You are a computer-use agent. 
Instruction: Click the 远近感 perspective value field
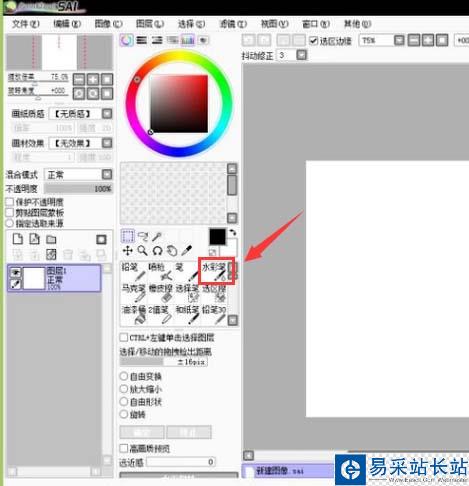pyautogui.click(x=181, y=462)
